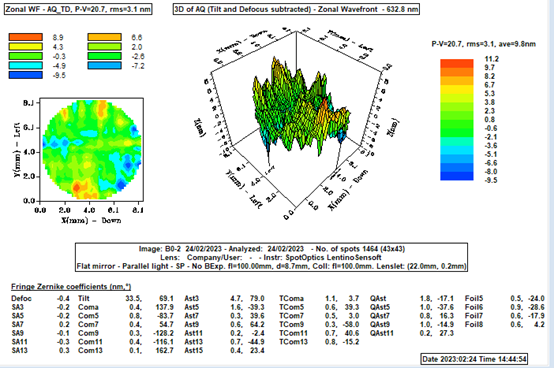Click the vertical color scale bar

click(456, 120)
